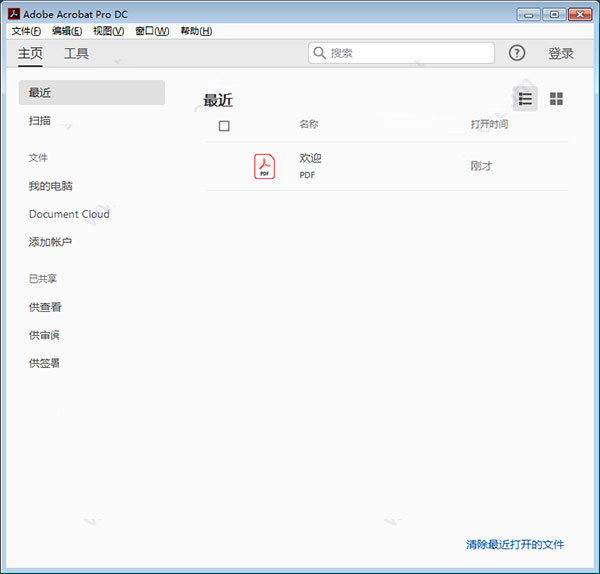
Task: Open the 窗口(W) menu
Action: 152,31
